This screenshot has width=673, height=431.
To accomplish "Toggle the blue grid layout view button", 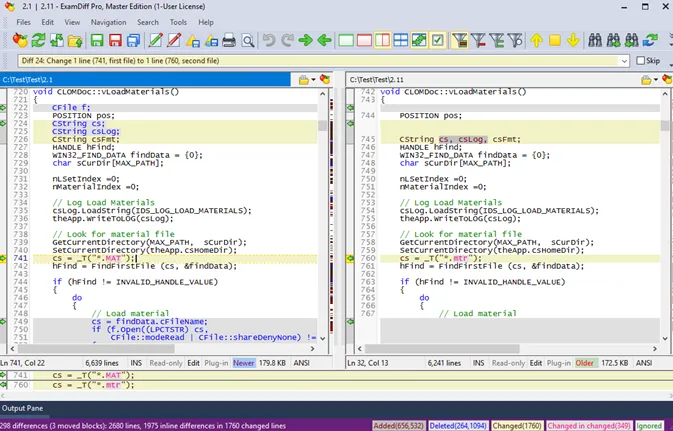I will click(401, 40).
